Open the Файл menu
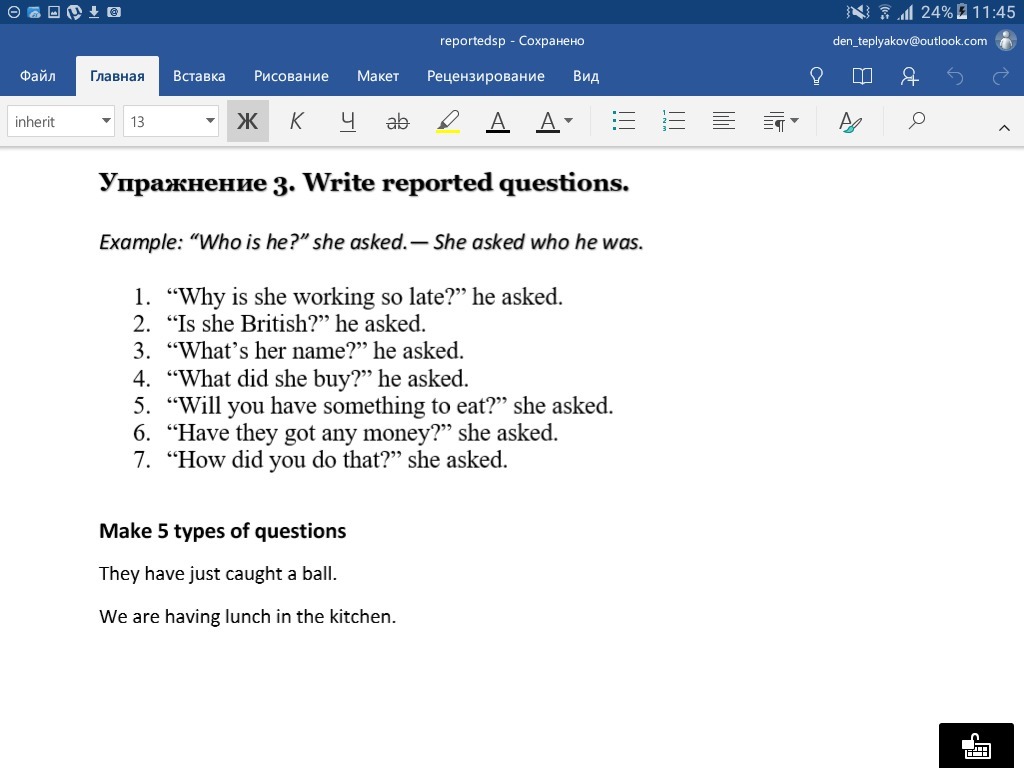The image size is (1024, 768). [x=38, y=76]
